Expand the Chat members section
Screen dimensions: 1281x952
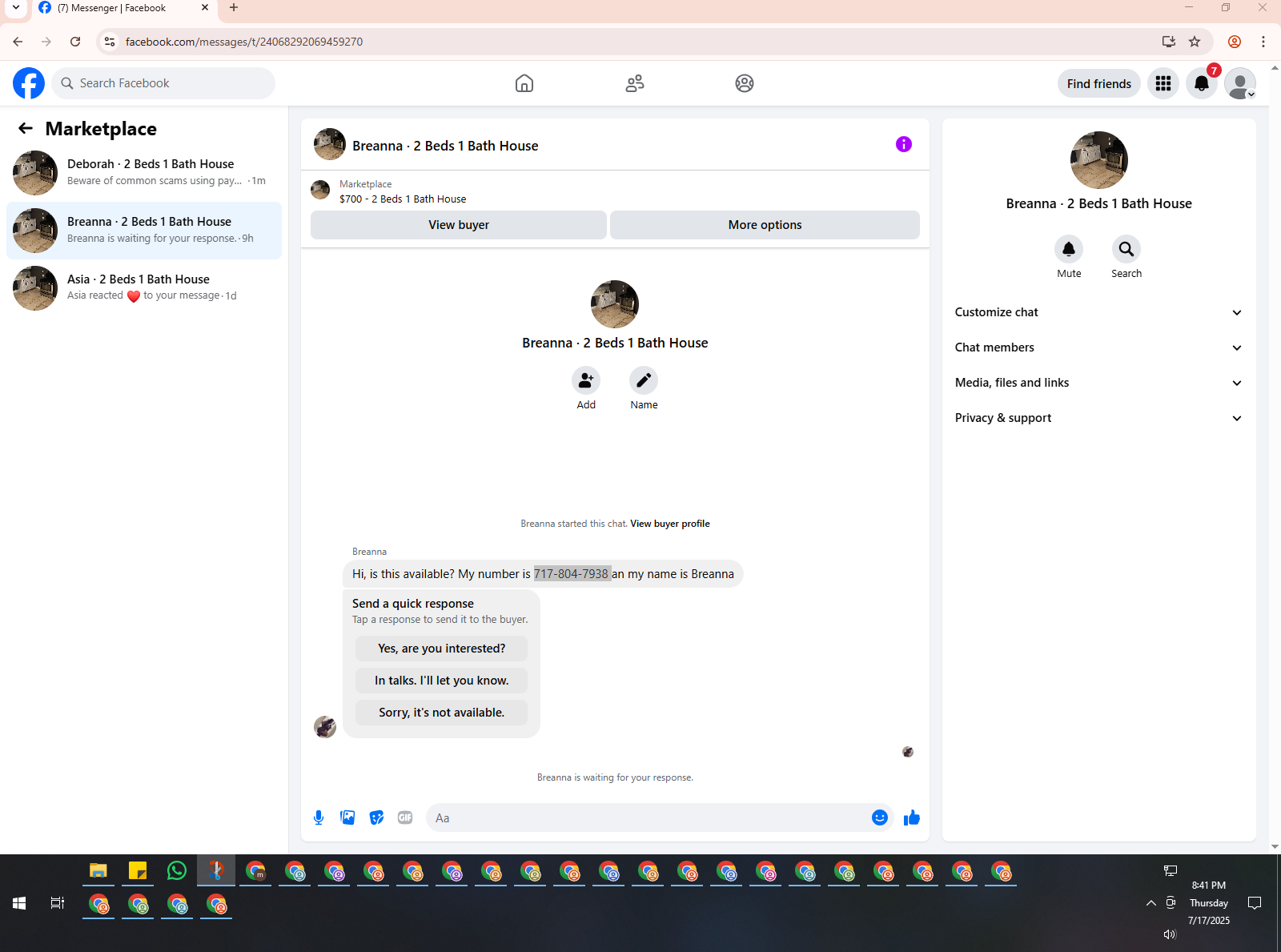coord(1099,347)
